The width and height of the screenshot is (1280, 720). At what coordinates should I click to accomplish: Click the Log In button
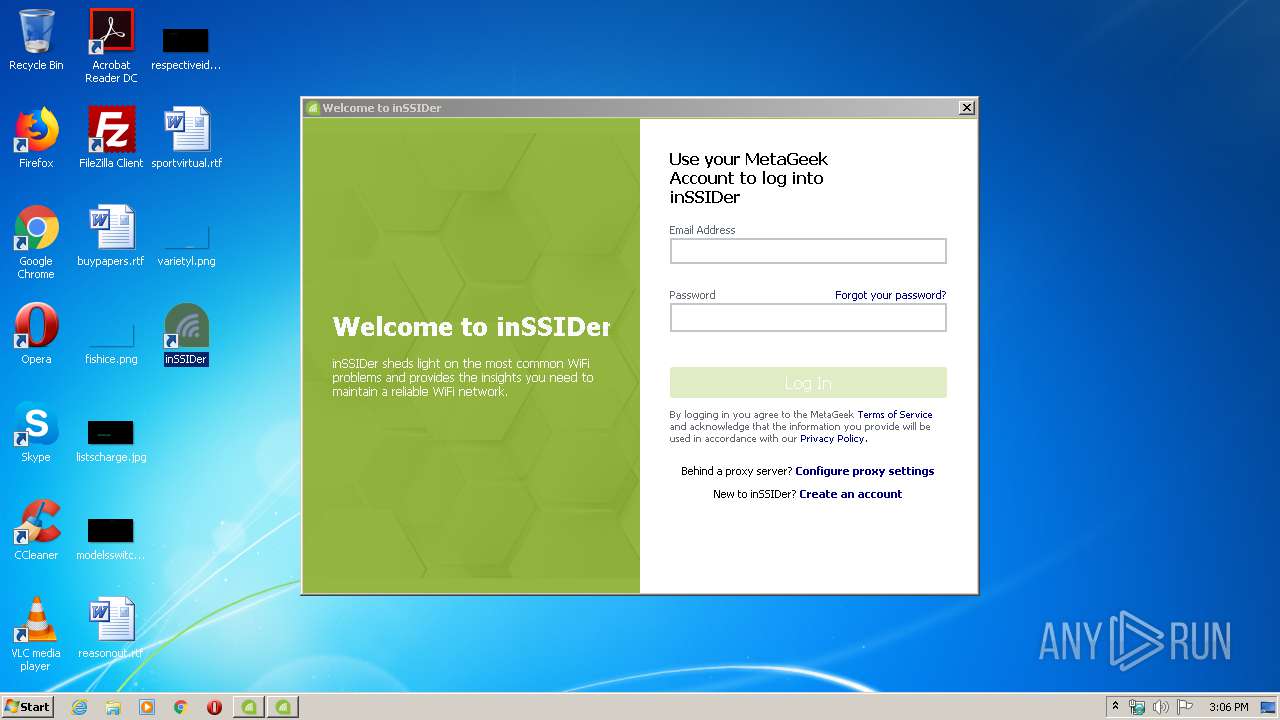tap(808, 383)
